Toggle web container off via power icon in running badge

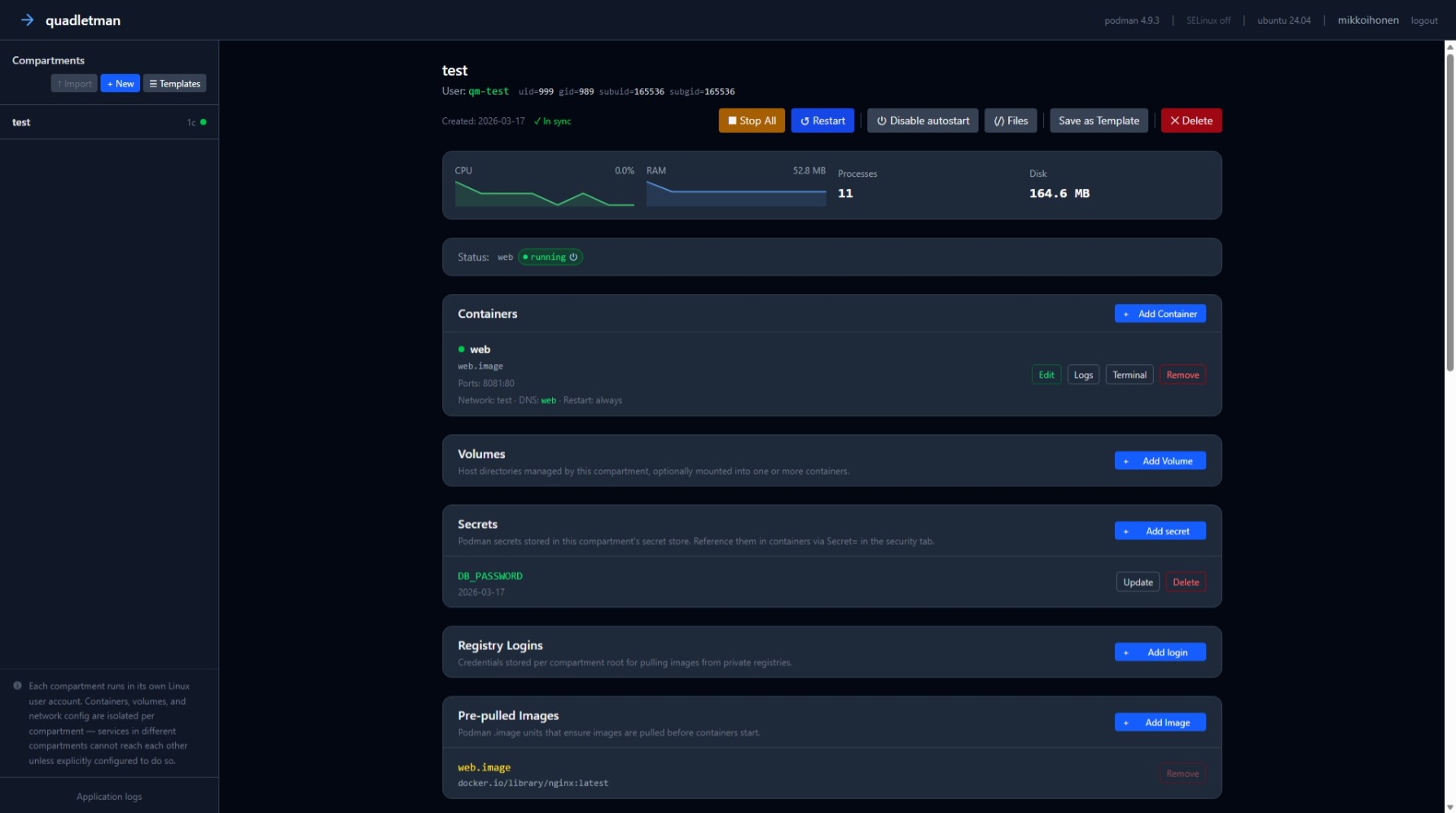572,257
